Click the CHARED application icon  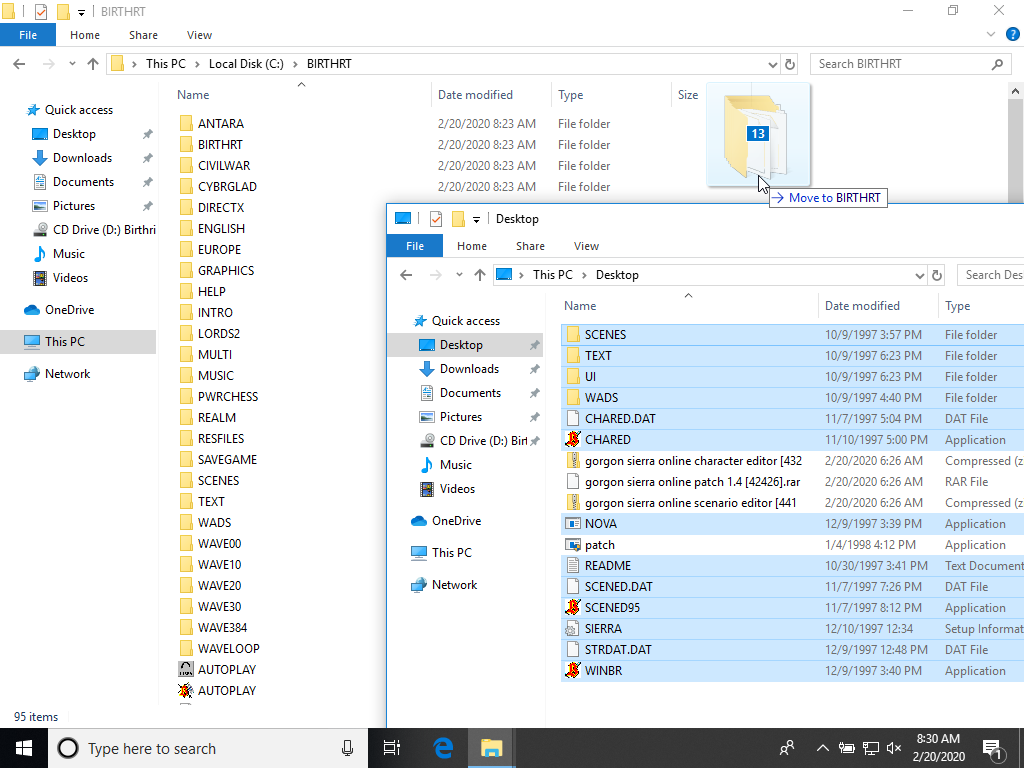click(573, 440)
